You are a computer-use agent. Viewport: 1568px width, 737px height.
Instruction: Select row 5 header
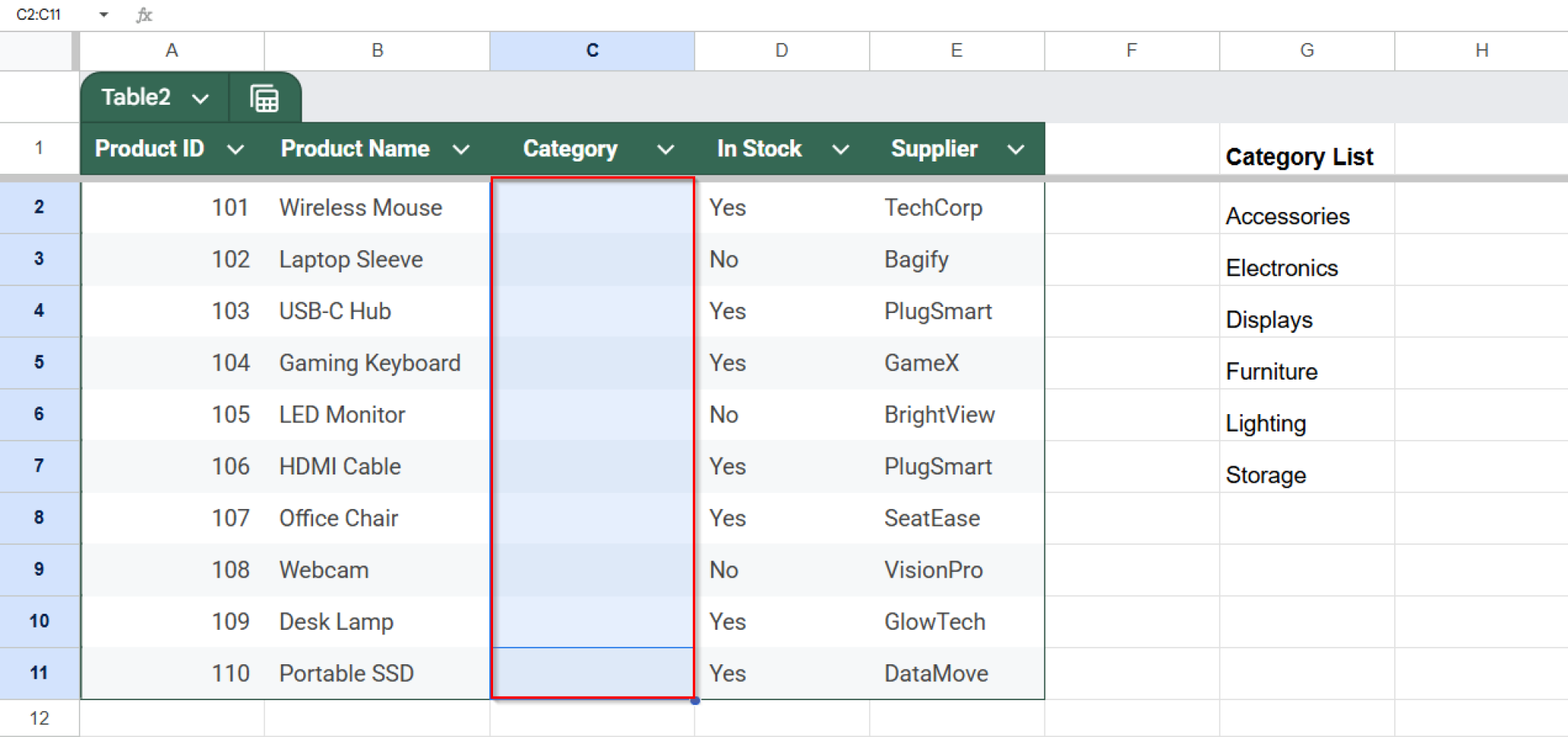click(x=39, y=363)
